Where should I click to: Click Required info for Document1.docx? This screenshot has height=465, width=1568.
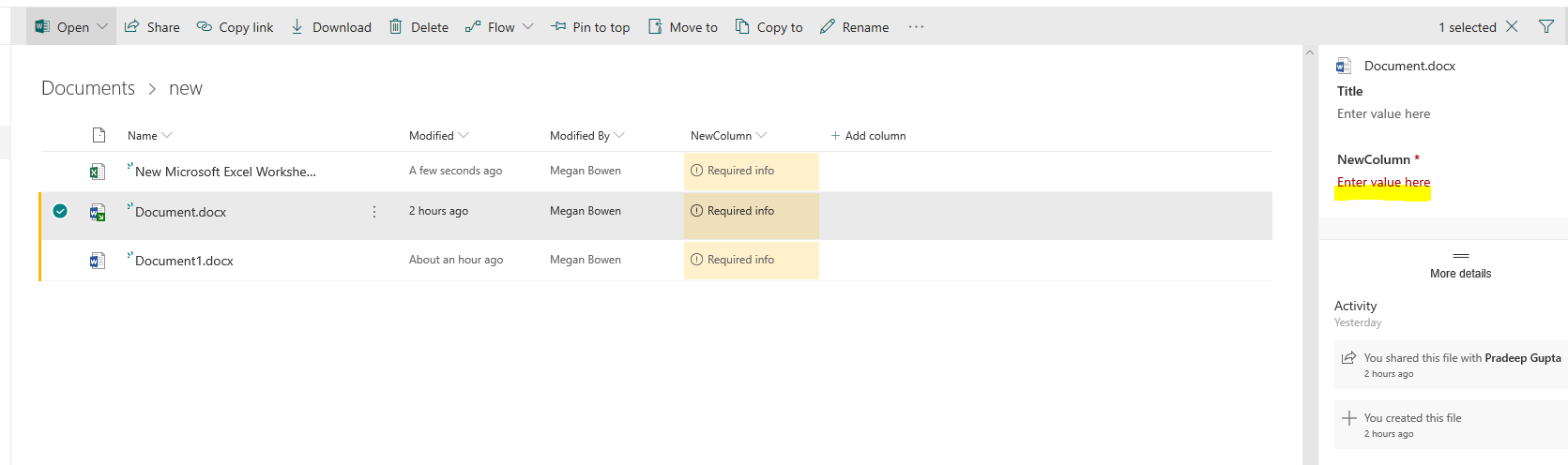(752, 260)
